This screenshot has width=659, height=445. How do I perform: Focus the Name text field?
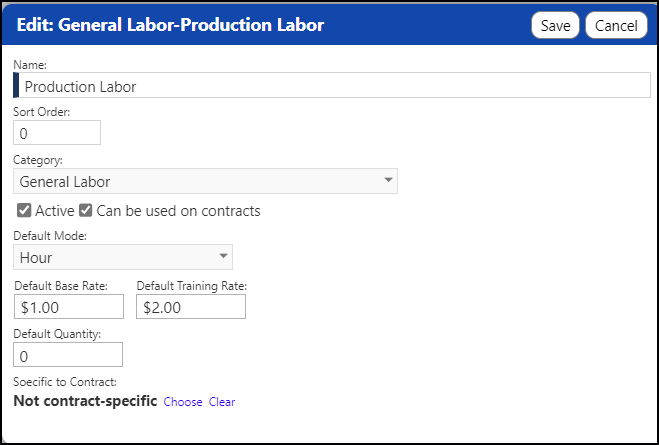334,85
